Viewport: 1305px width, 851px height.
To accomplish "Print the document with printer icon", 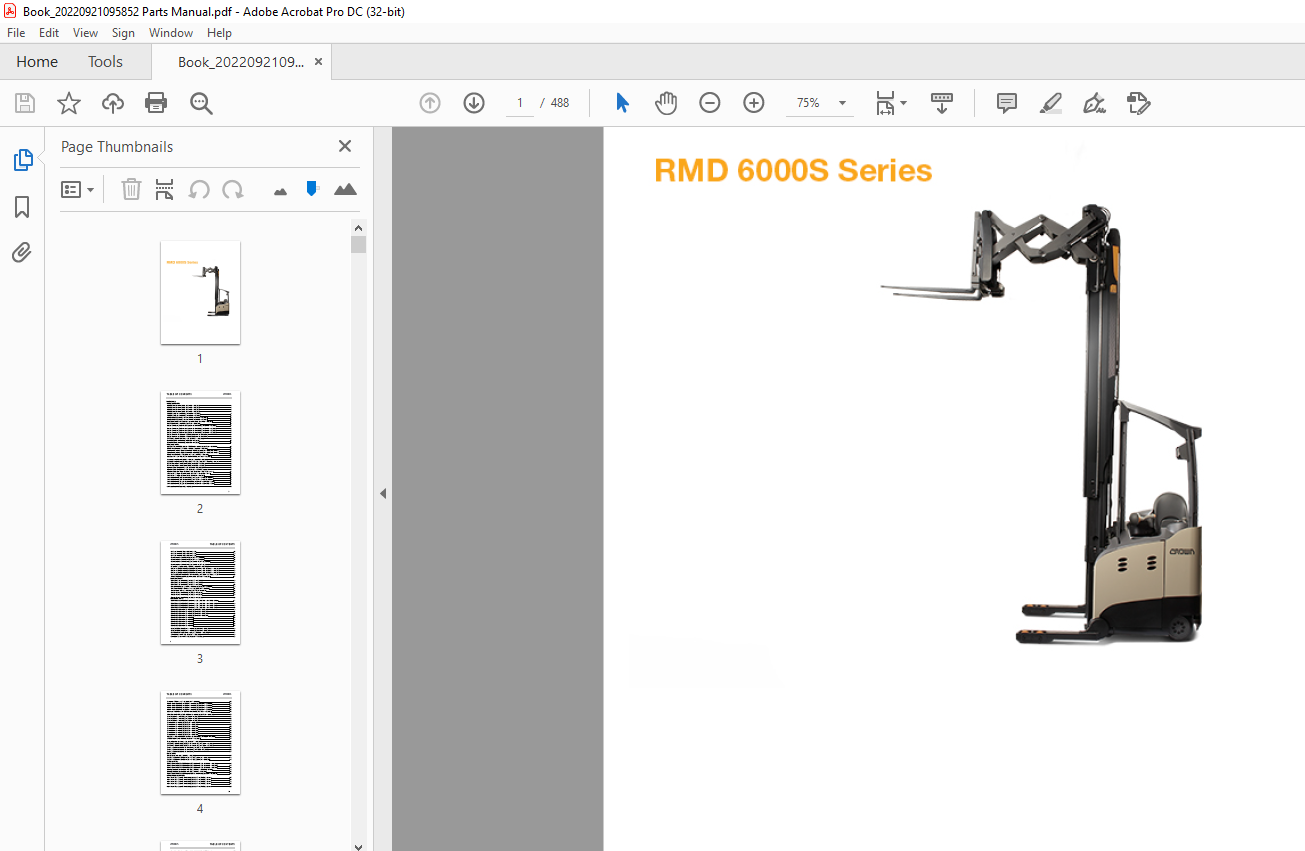I will point(156,103).
